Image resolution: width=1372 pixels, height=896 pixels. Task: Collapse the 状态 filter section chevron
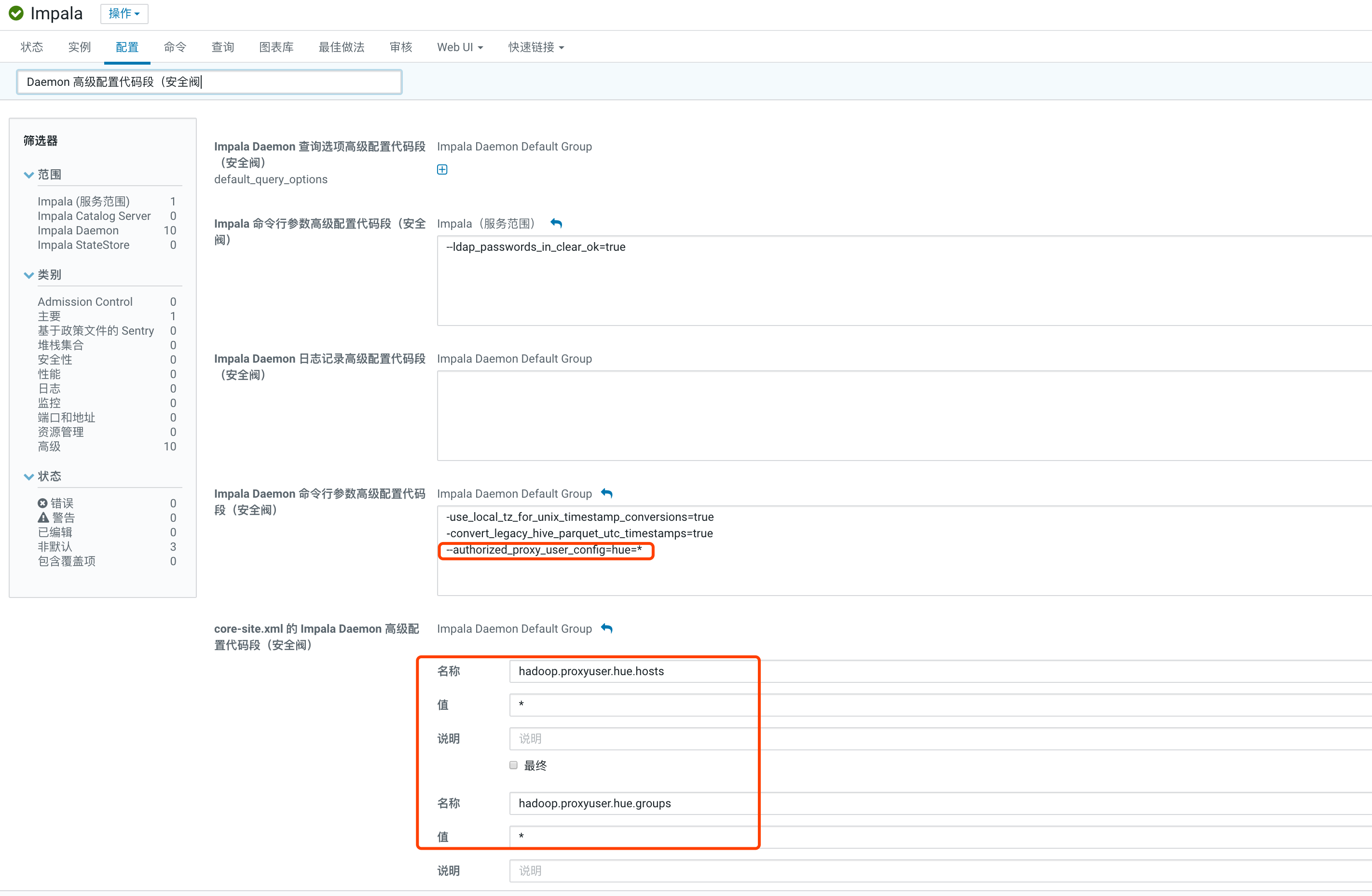pos(29,476)
